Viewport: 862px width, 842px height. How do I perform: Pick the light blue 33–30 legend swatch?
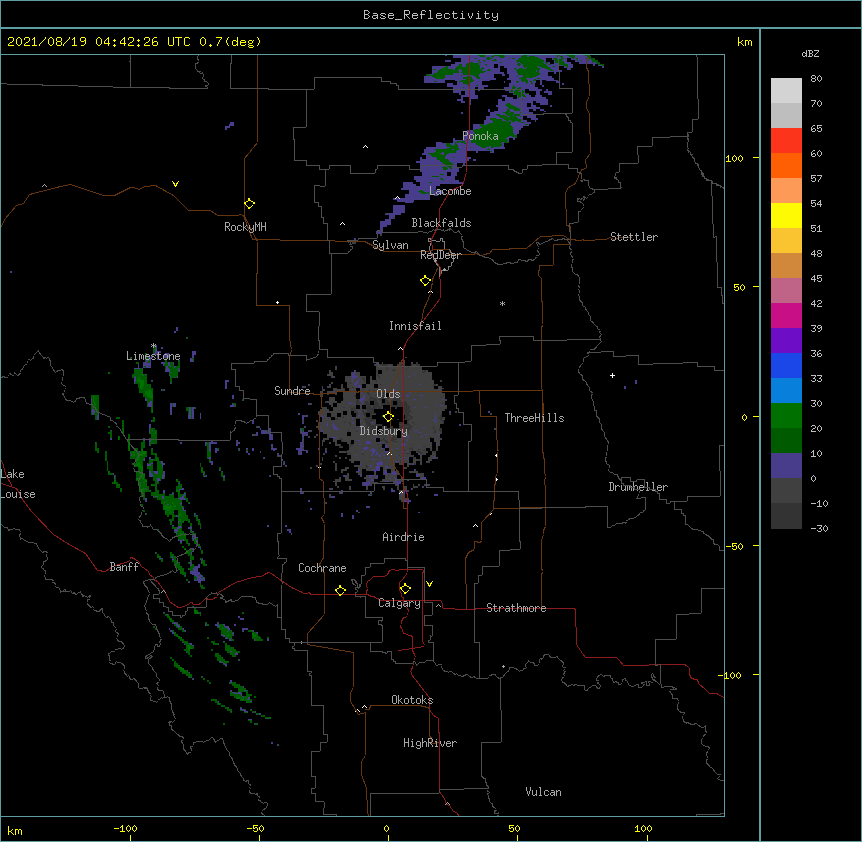786,391
